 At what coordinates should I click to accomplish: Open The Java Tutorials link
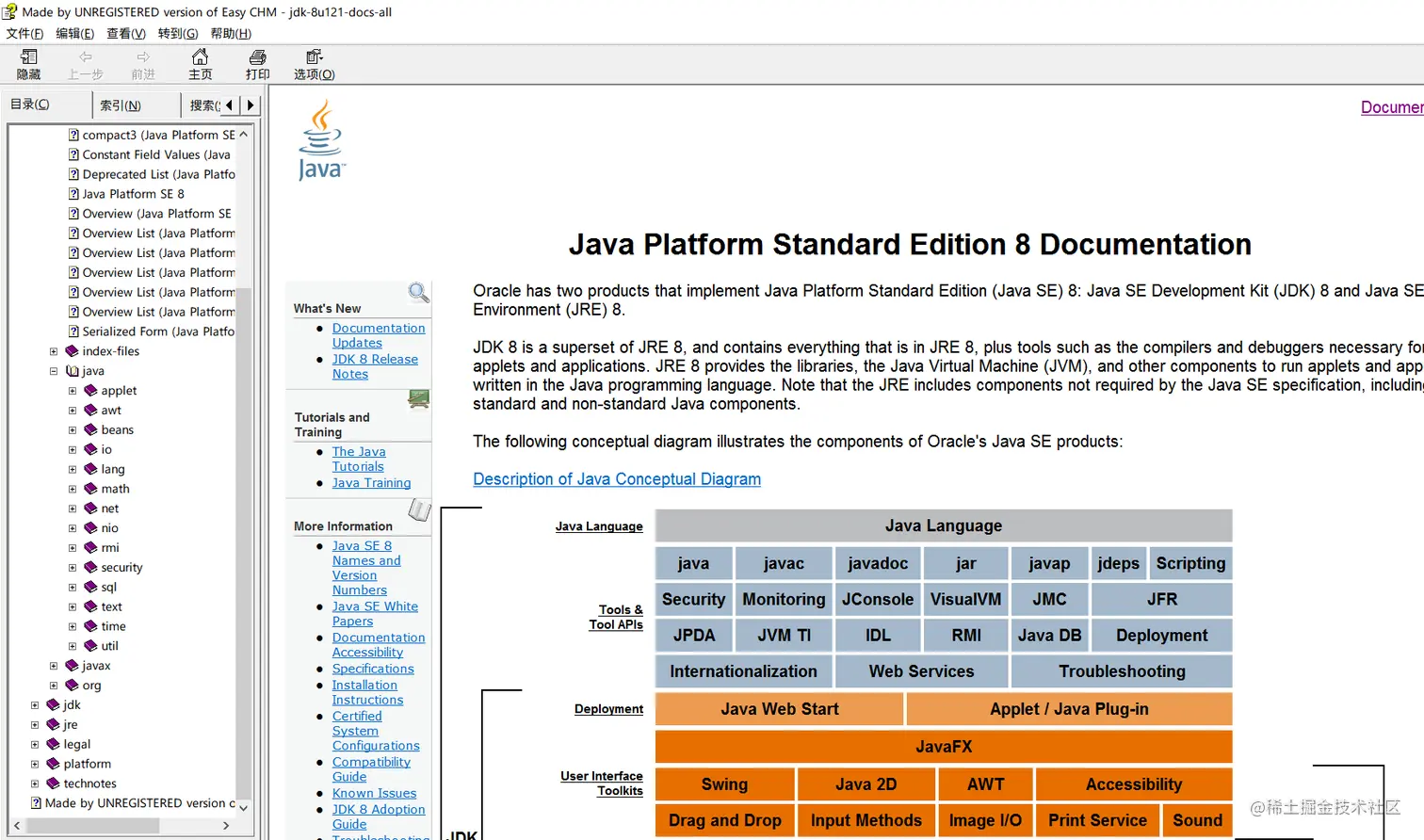[359, 459]
